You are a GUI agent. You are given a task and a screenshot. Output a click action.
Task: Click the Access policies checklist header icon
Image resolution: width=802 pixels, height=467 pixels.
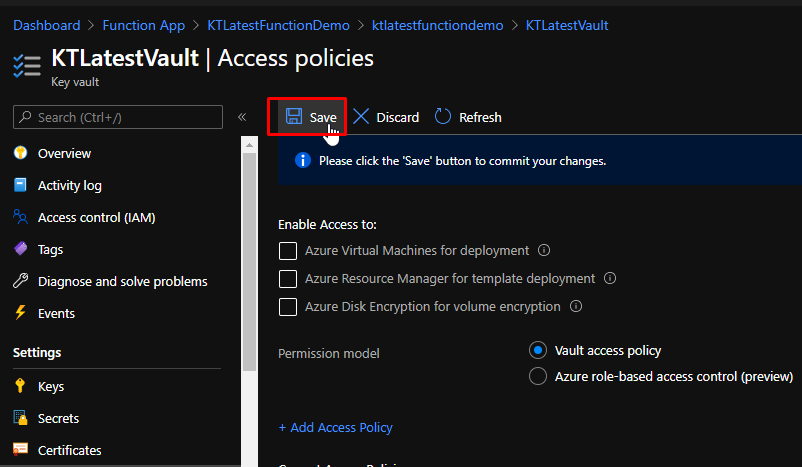click(27, 66)
